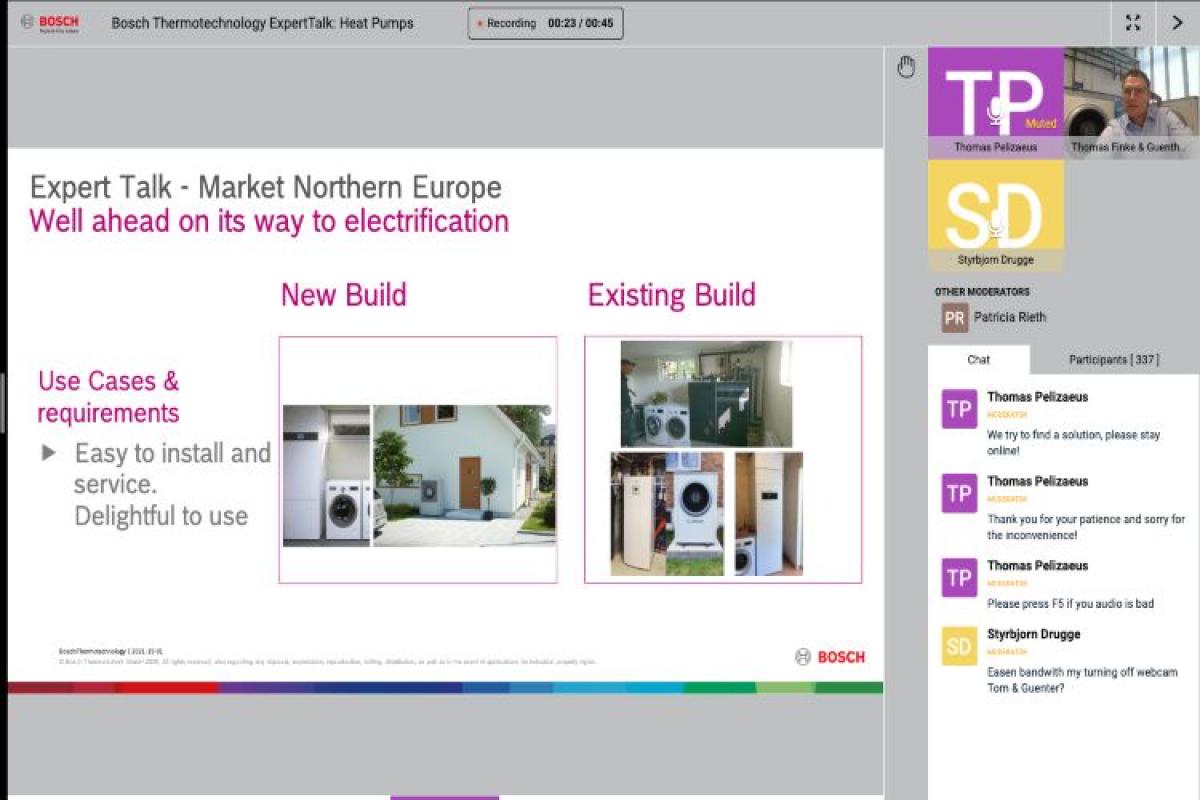Click the microphone icon on SD tile
The height and width of the screenshot is (800, 1200).
pyautogui.click(x=995, y=224)
